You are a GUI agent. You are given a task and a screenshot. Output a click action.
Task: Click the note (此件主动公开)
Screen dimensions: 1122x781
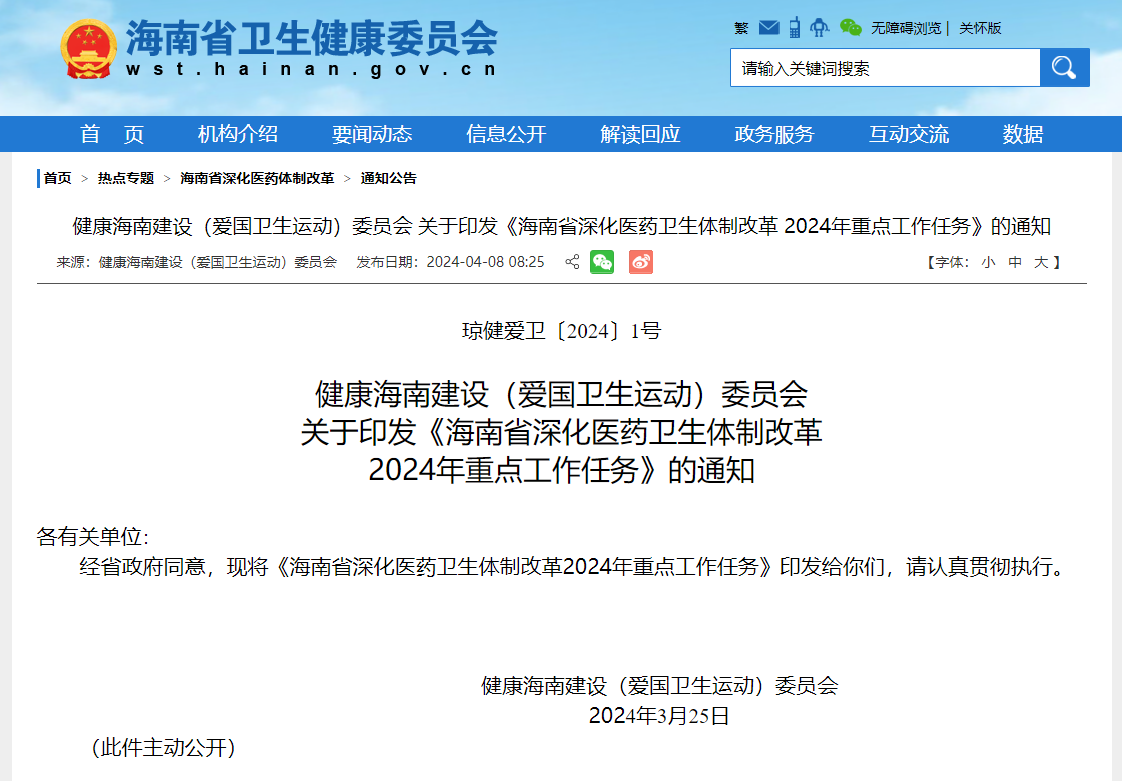click(163, 747)
